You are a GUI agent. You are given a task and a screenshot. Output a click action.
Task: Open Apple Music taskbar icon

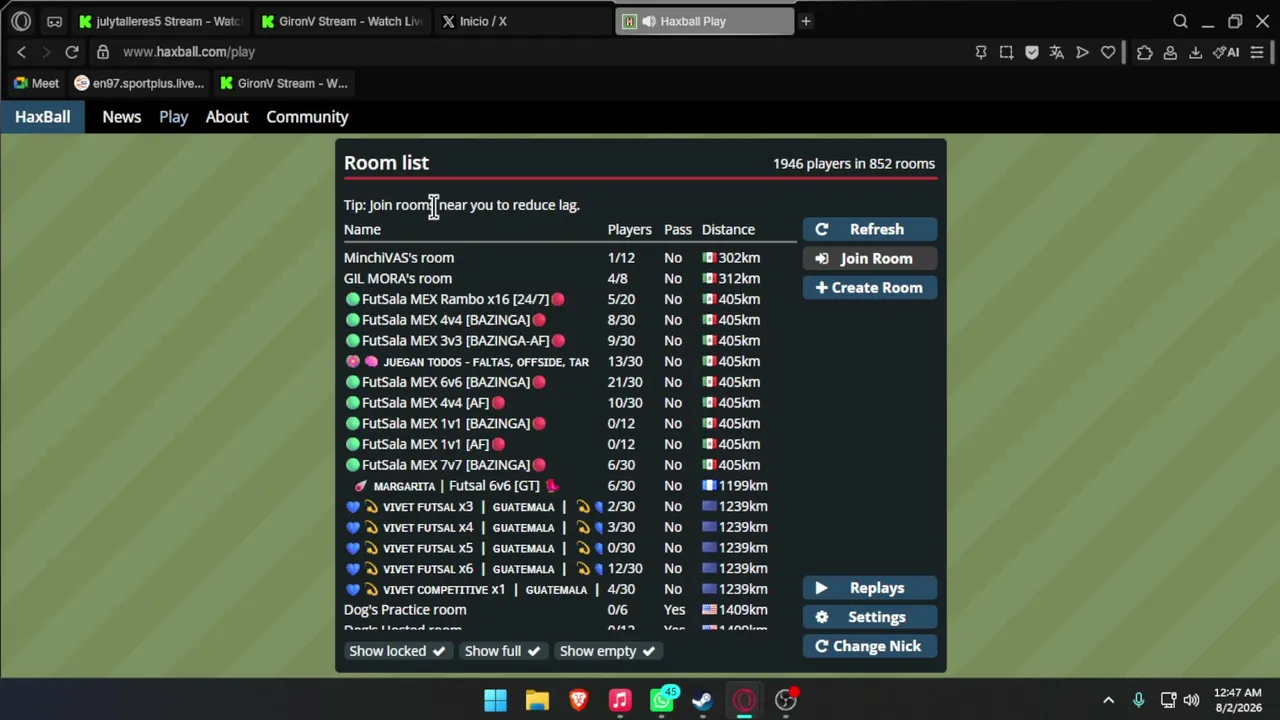[x=620, y=700]
